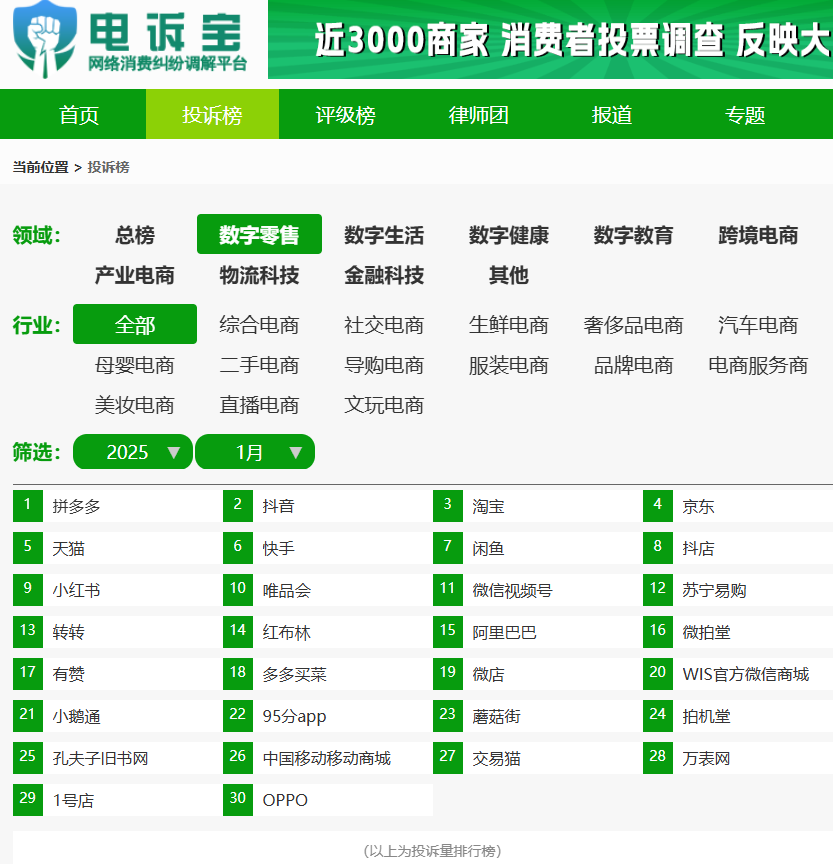Select the 母婴电商 industry

(135, 365)
